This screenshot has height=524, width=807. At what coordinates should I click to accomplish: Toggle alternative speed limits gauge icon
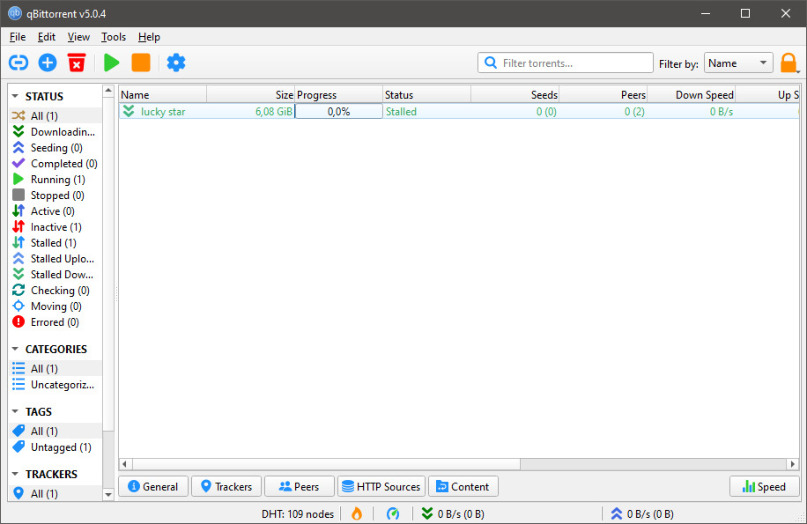pos(392,513)
